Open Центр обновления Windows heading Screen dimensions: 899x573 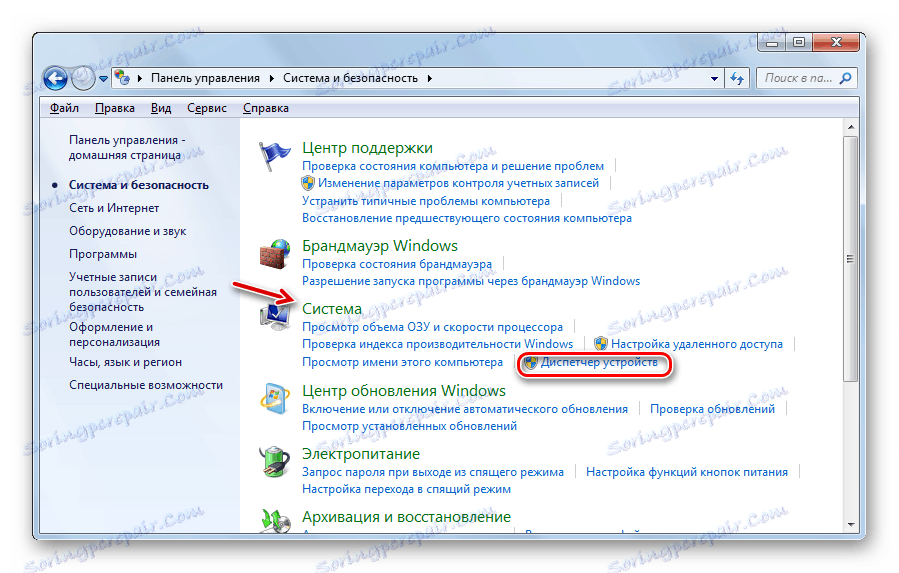[x=404, y=391]
